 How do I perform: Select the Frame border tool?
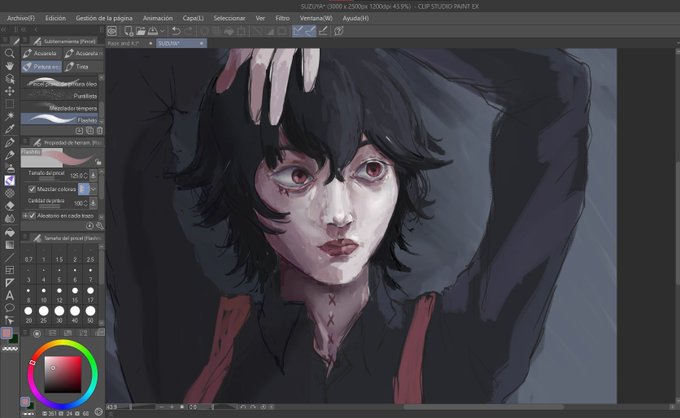(10, 270)
